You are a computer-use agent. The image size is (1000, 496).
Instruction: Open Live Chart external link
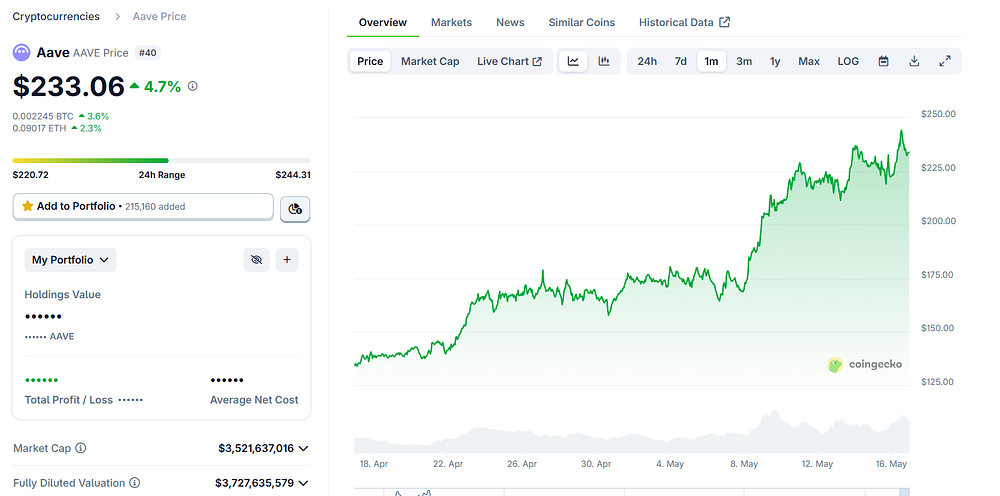[510, 61]
